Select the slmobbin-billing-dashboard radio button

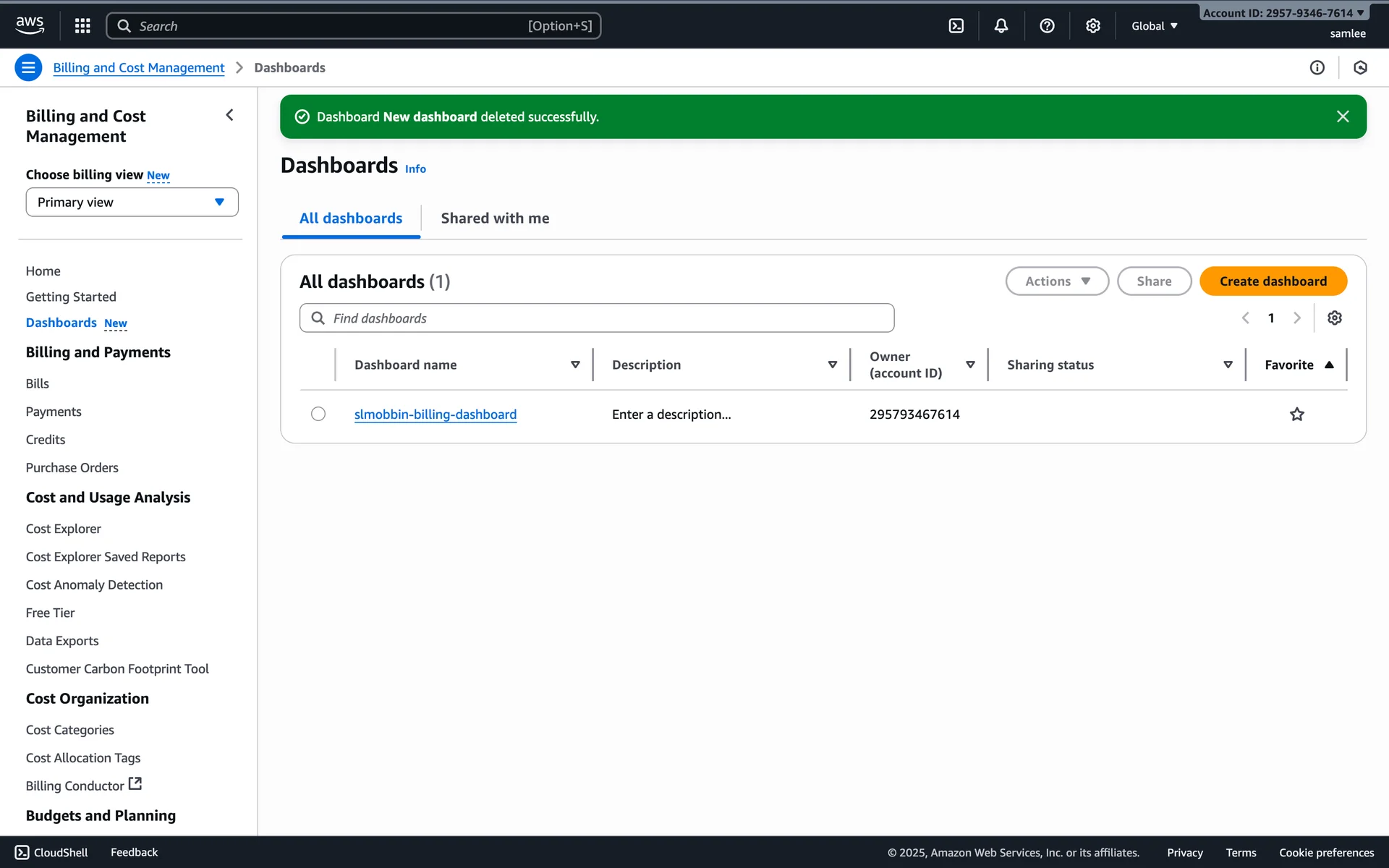pyautogui.click(x=318, y=414)
